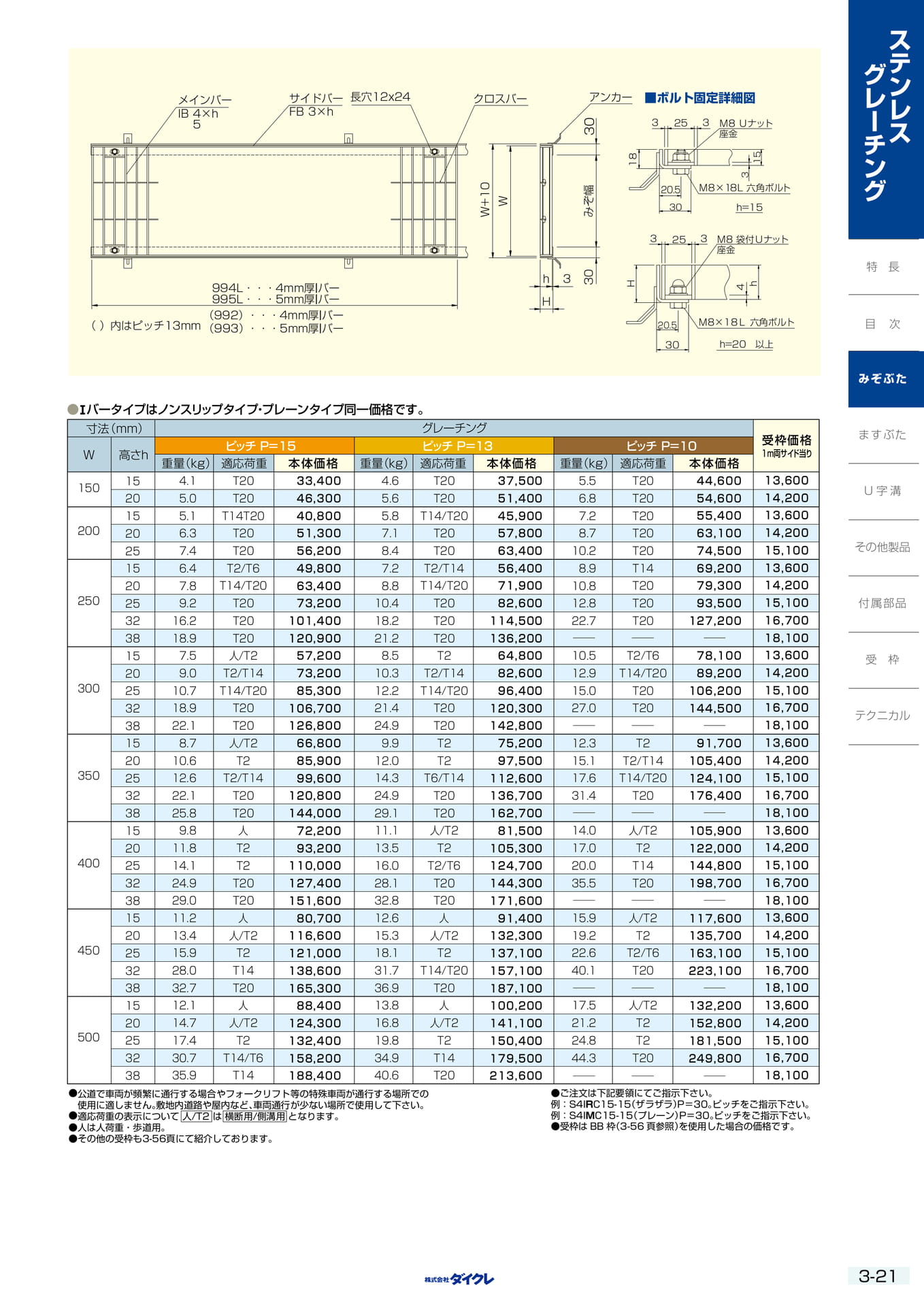
Task: Click the ピッチ P=10 brown header
Action: 653,446
